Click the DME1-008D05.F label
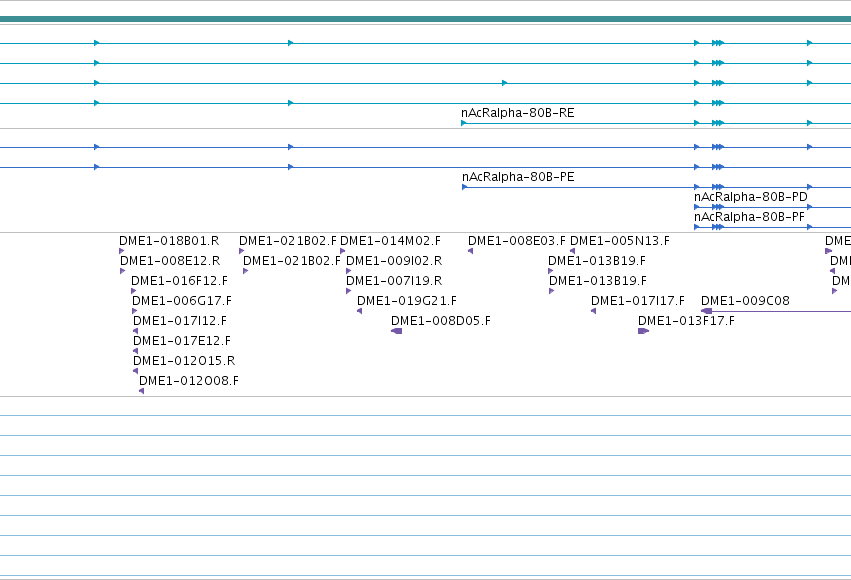 click(441, 321)
